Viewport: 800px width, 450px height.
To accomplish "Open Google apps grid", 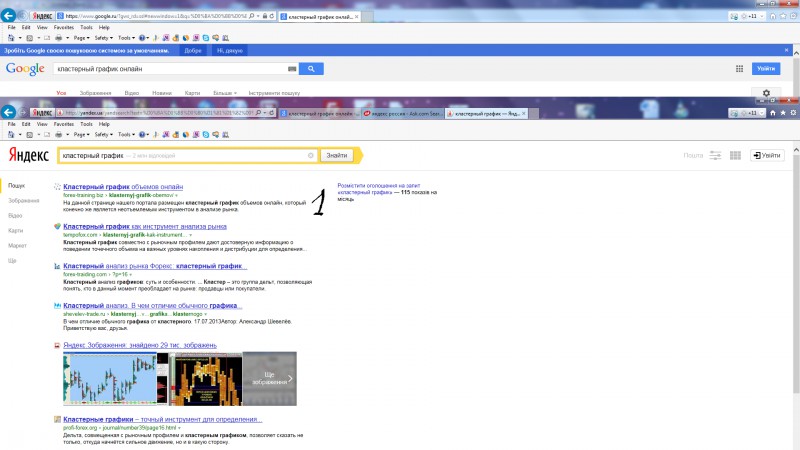I will pyautogui.click(x=739, y=69).
